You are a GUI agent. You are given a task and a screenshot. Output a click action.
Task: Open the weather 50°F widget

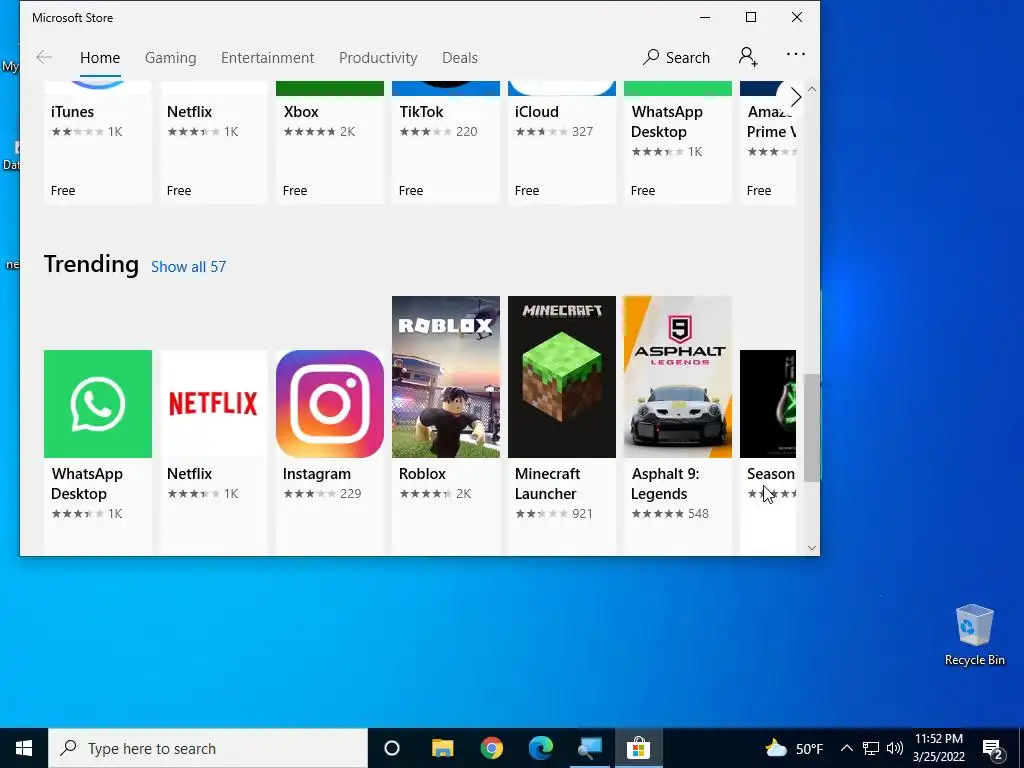point(793,748)
